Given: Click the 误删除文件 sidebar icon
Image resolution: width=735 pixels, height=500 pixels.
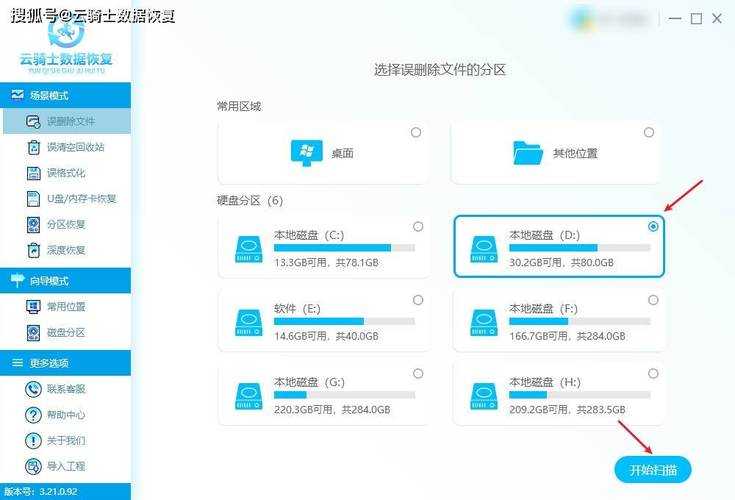Looking at the screenshot, I should click(33, 122).
